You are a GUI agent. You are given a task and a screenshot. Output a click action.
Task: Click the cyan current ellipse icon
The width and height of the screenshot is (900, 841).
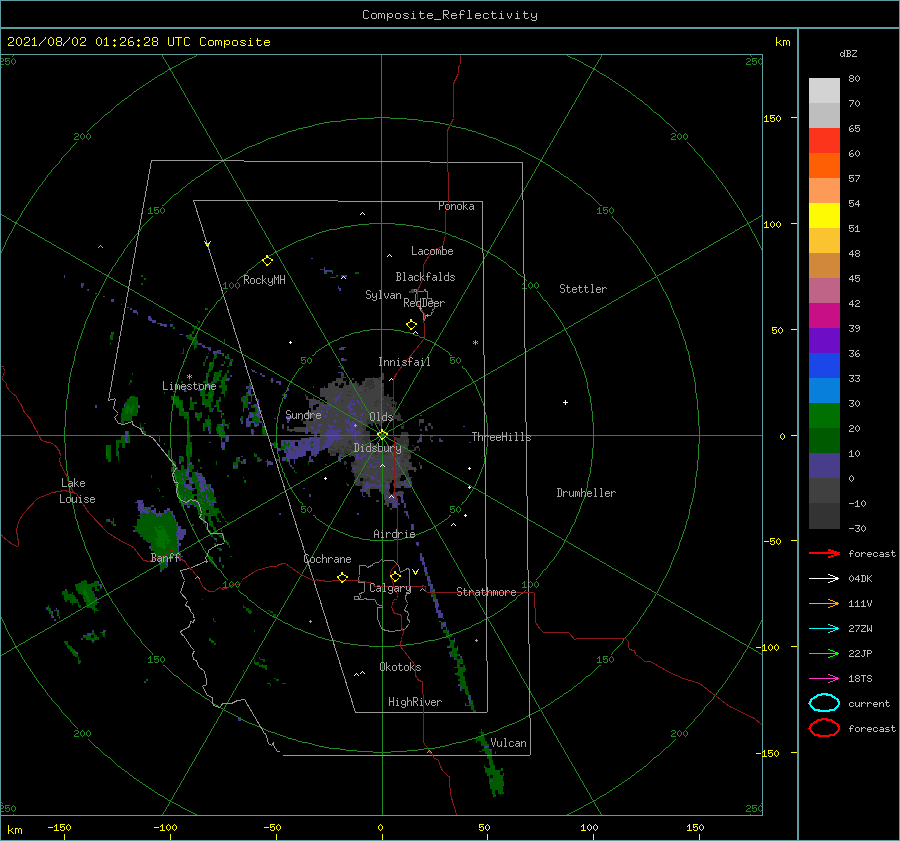click(824, 703)
